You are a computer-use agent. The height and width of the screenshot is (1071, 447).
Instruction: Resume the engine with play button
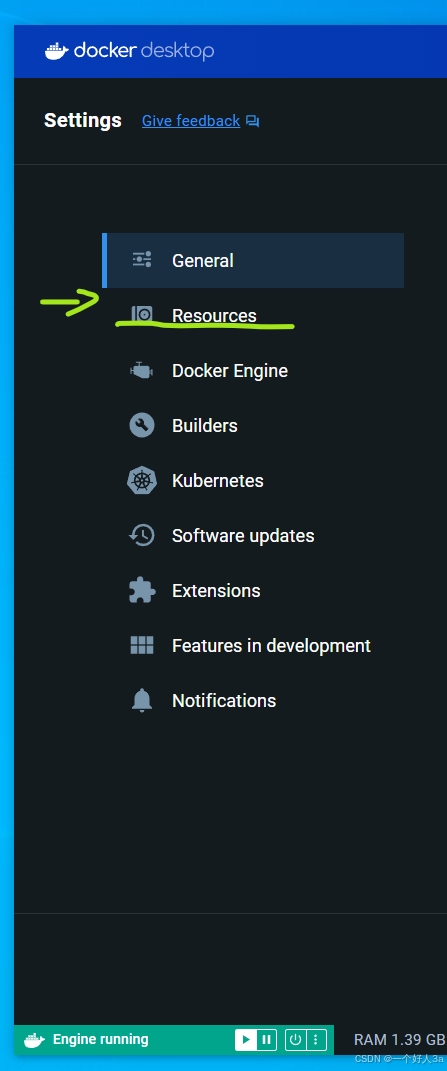[x=246, y=1040]
